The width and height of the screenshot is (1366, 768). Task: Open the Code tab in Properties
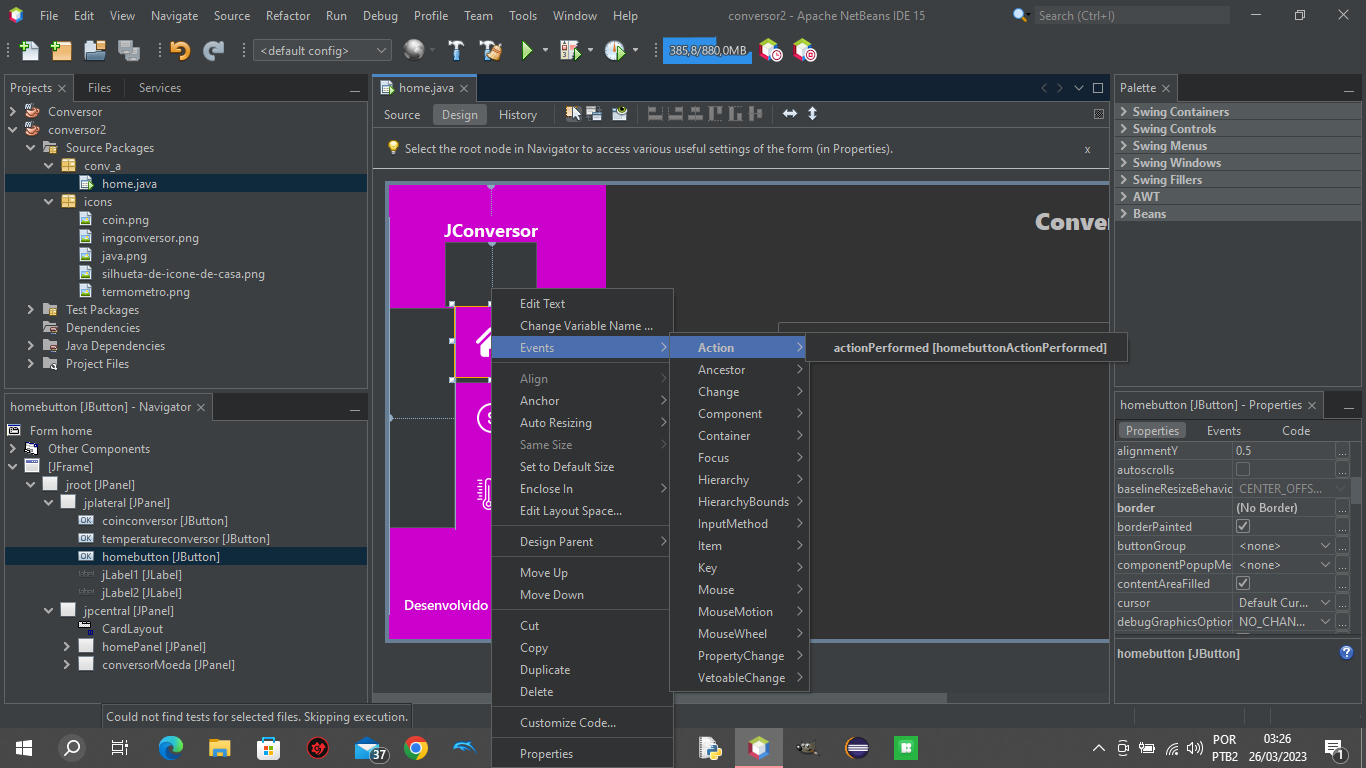(x=1296, y=431)
